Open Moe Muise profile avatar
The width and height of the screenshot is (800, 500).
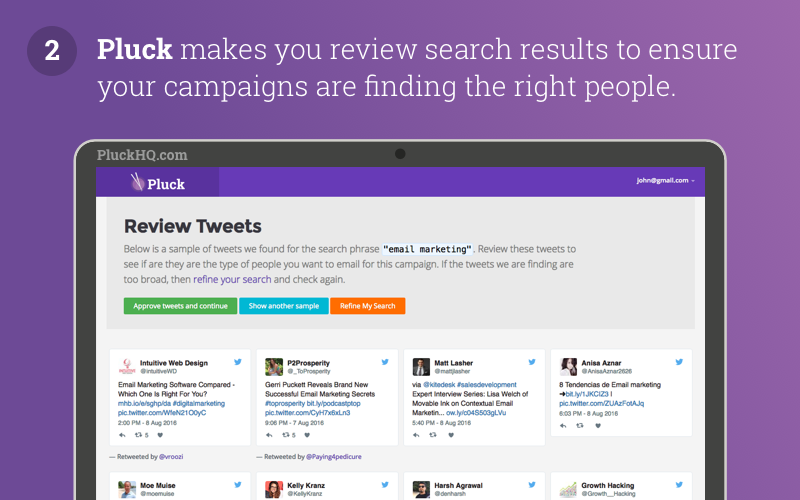tap(127, 490)
